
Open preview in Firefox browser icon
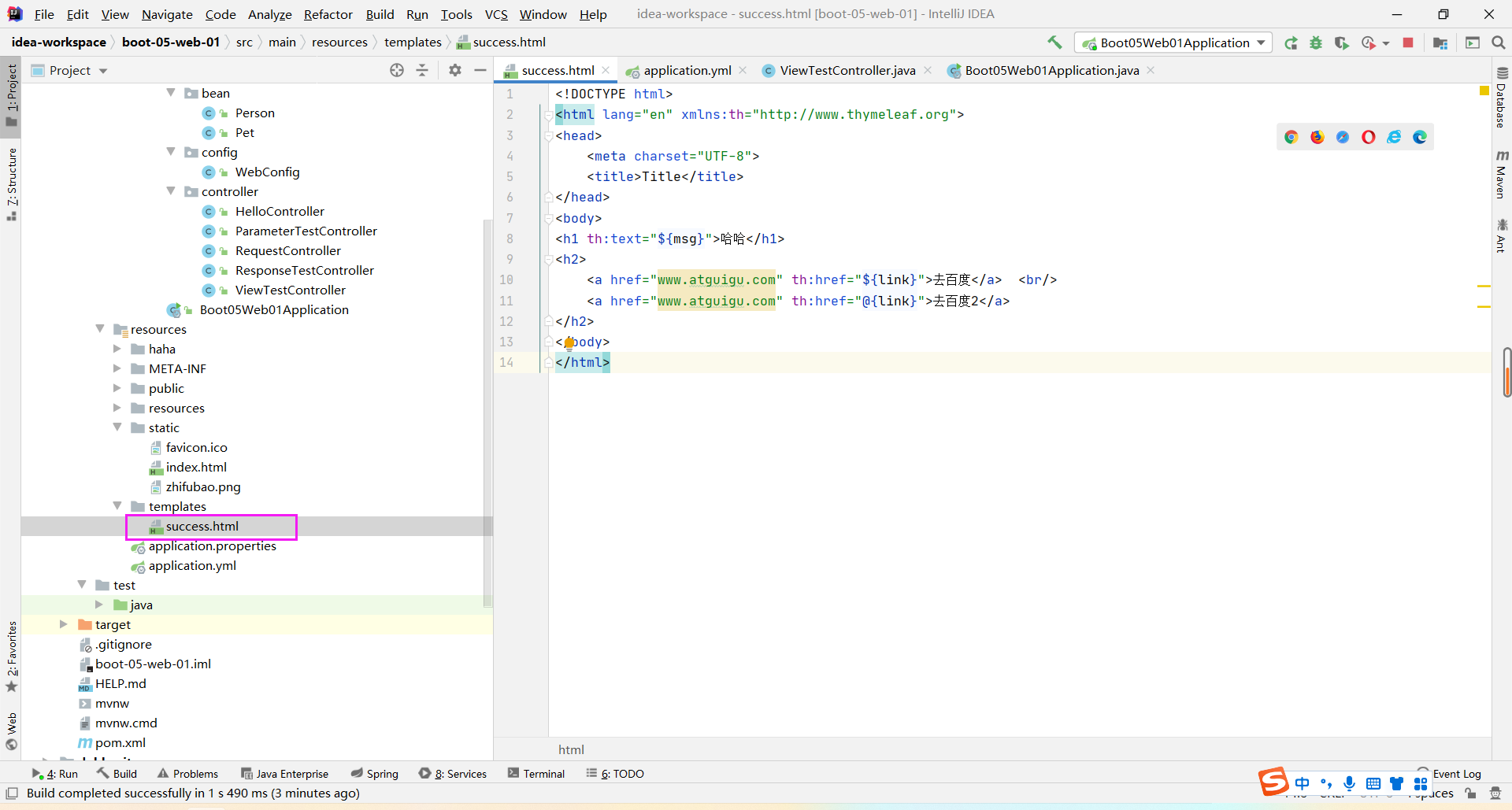tap(1317, 137)
